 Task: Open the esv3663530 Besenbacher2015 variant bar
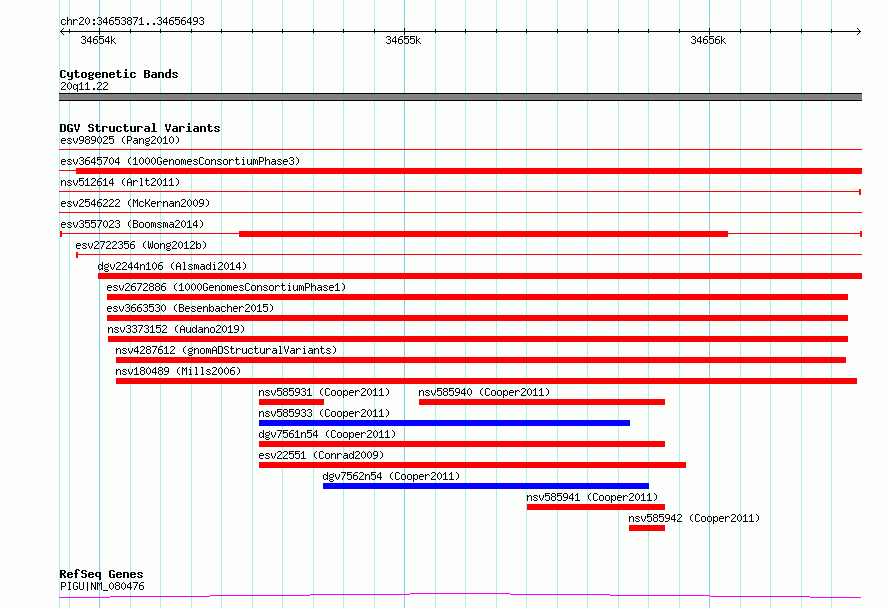[x=477, y=318]
